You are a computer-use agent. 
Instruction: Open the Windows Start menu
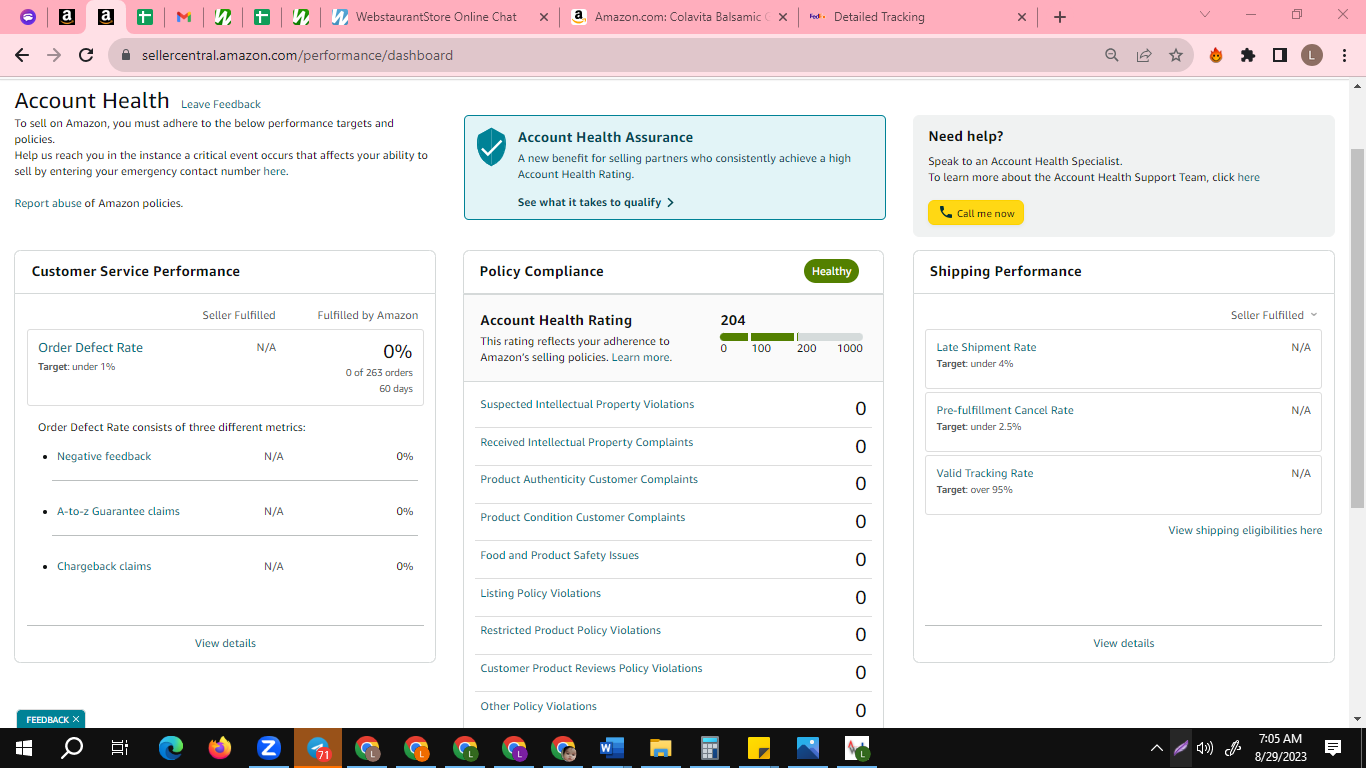(x=24, y=748)
